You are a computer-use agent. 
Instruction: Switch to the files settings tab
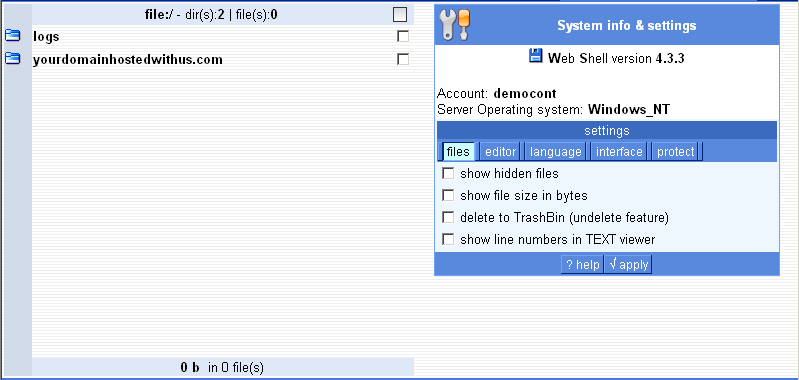[458, 152]
